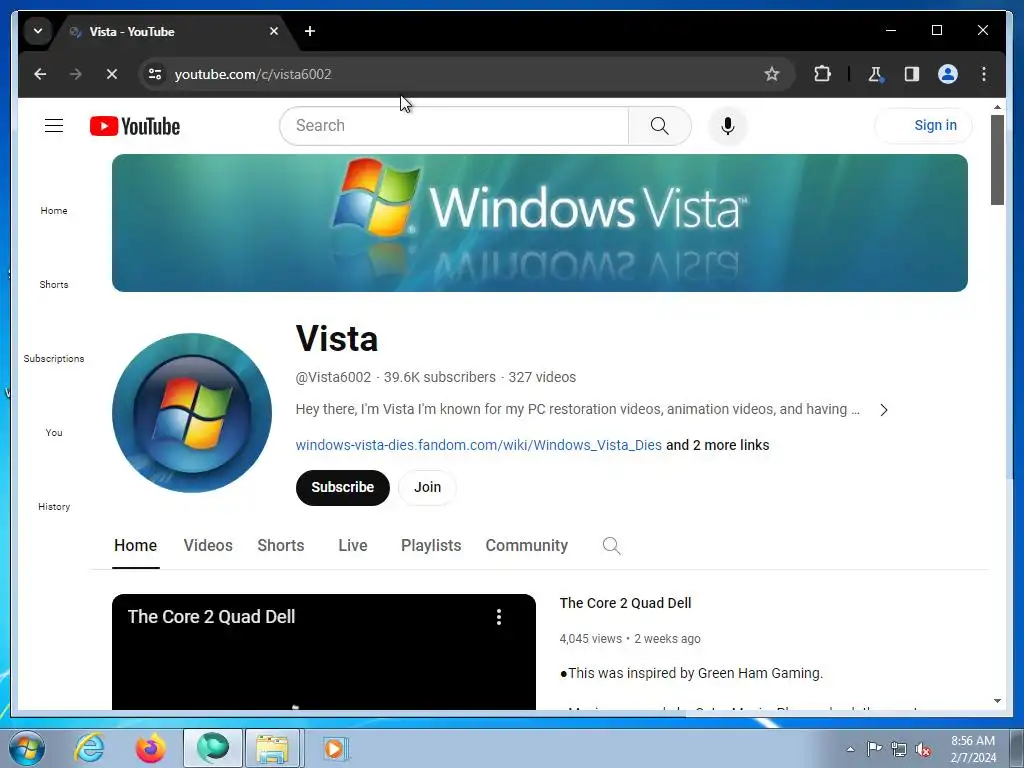The height and width of the screenshot is (768, 1024).
Task: Open Home in the YouTube sidebar
Action: tap(54, 210)
